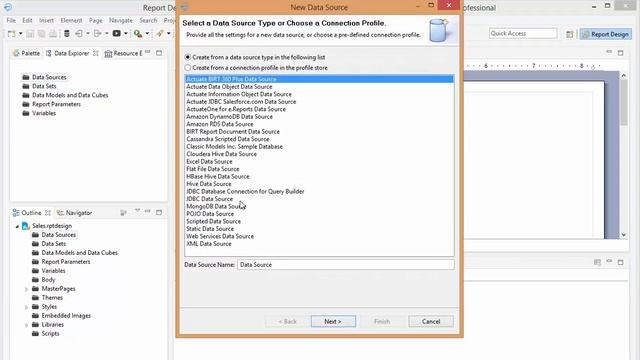Click the Print toolbar icon
Screen dimensions: 640x360
coord(53,34)
